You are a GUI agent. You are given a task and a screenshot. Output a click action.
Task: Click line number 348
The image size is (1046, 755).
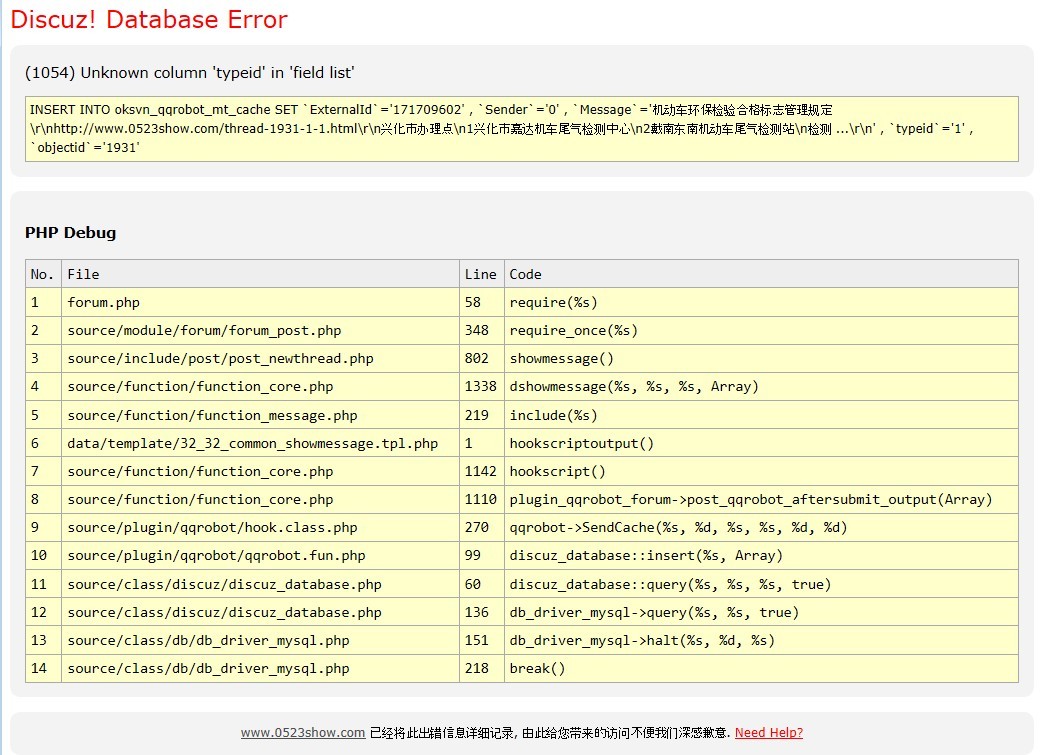[482, 330]
